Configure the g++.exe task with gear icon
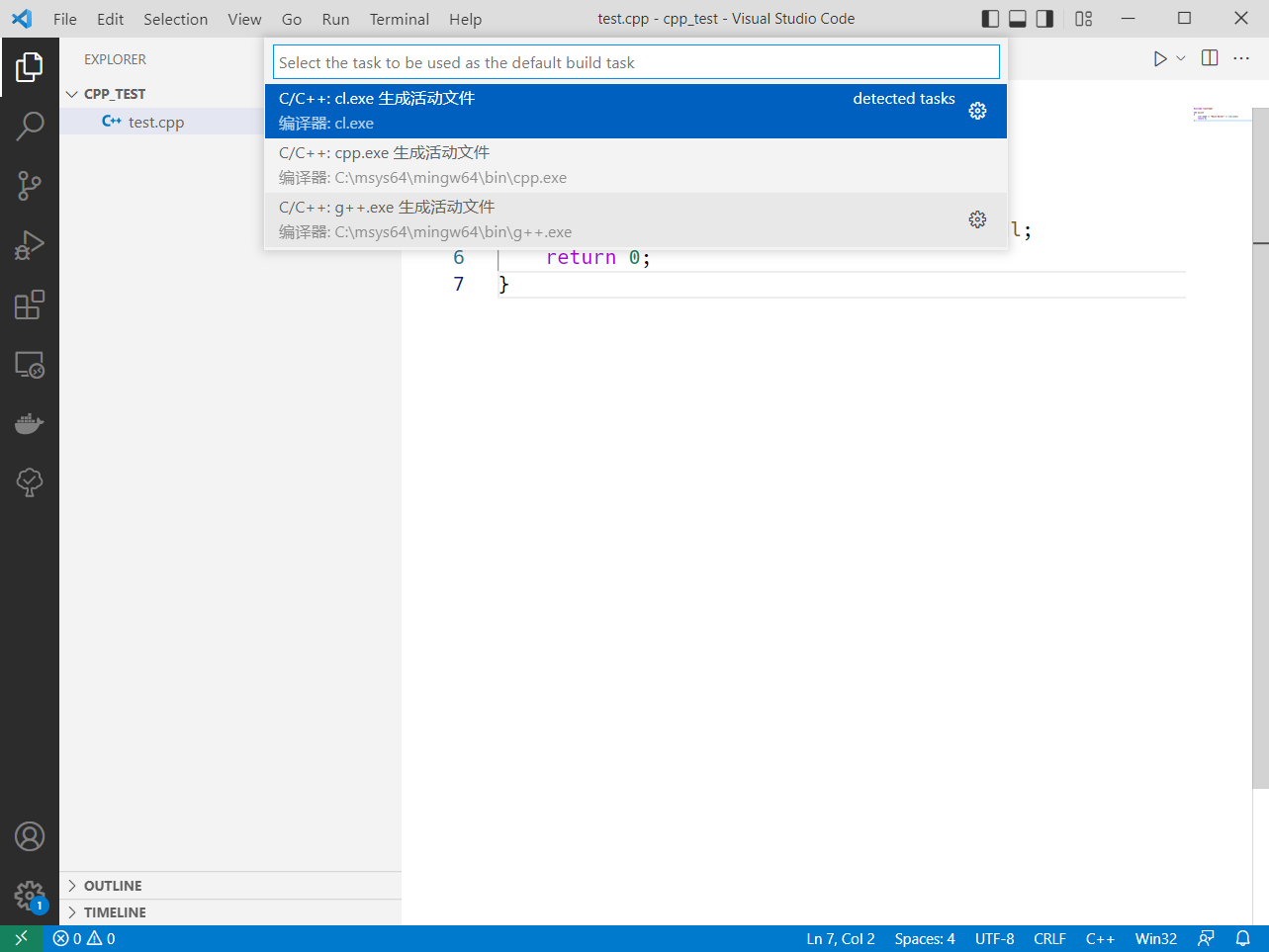This screenshot has width=1269, height=952. tap(977, 219)
